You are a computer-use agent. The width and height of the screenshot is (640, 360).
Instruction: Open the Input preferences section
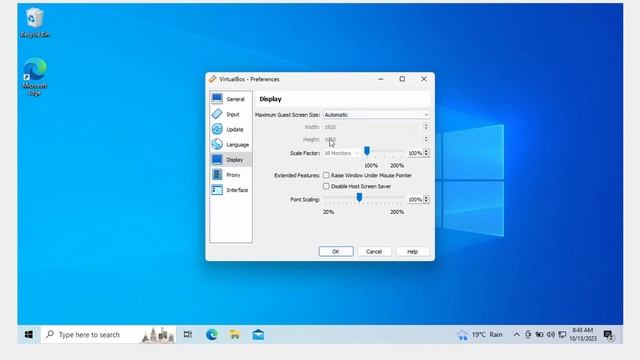(x=231, y=114)
